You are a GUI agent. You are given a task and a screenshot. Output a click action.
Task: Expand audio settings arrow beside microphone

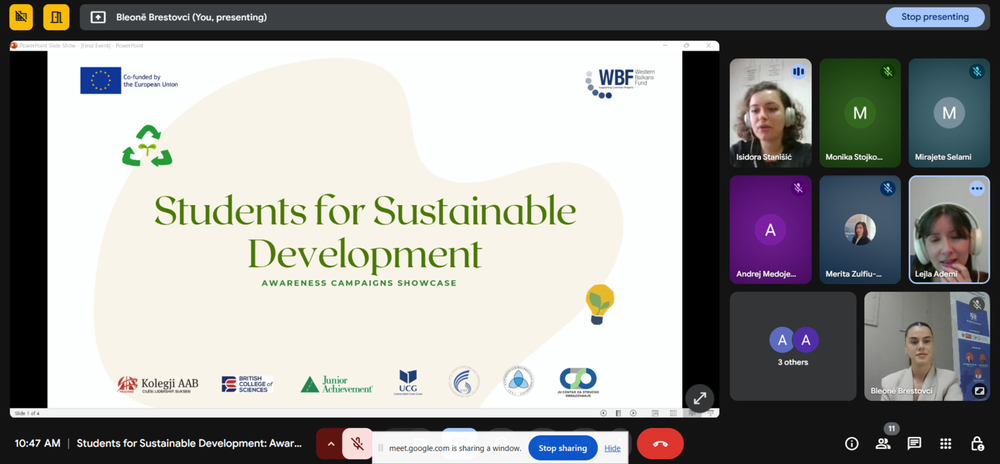(x=330, y=443)
